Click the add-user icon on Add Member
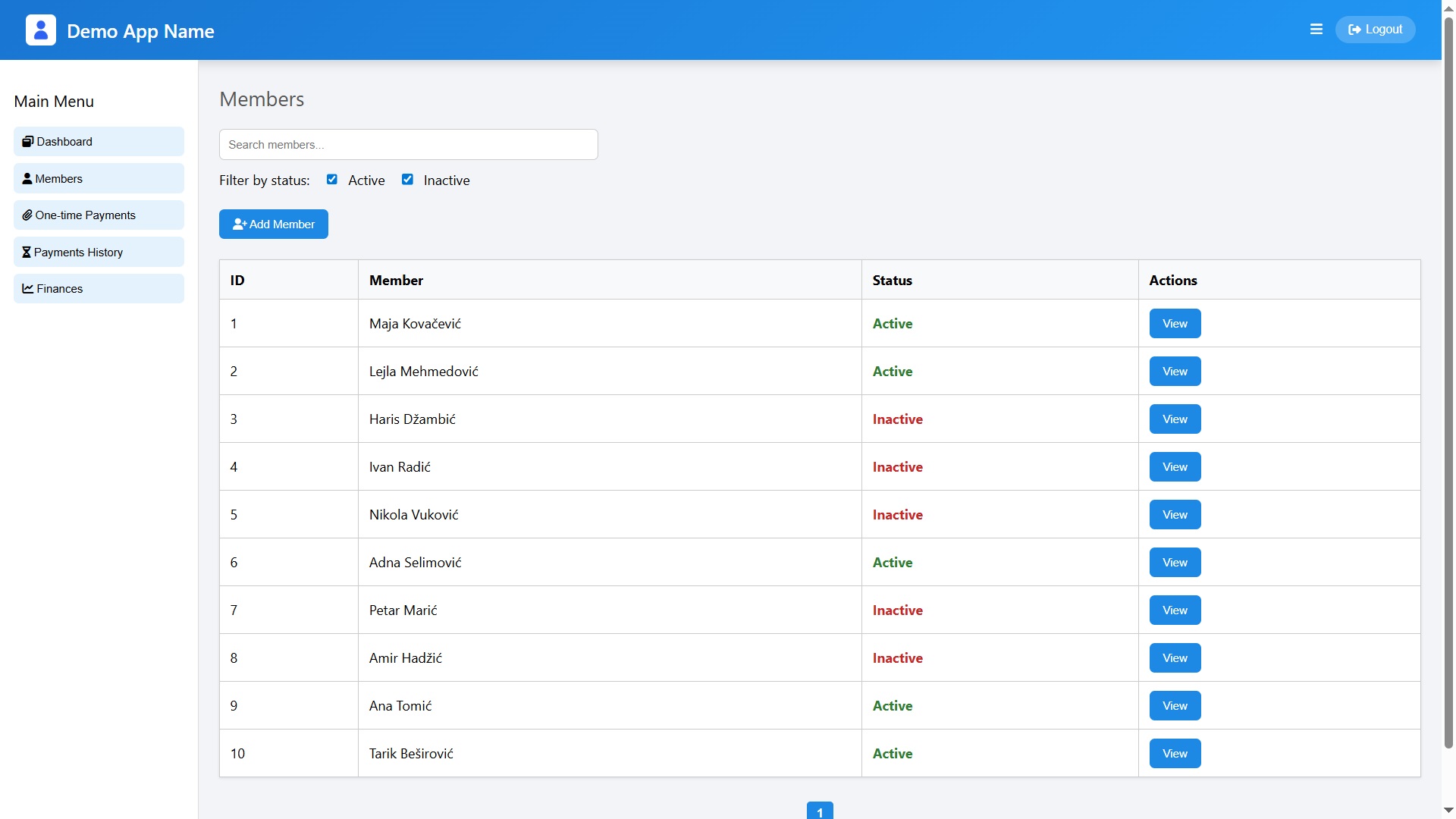Screen dimensions: 1456x819 (x=240, y=224)
